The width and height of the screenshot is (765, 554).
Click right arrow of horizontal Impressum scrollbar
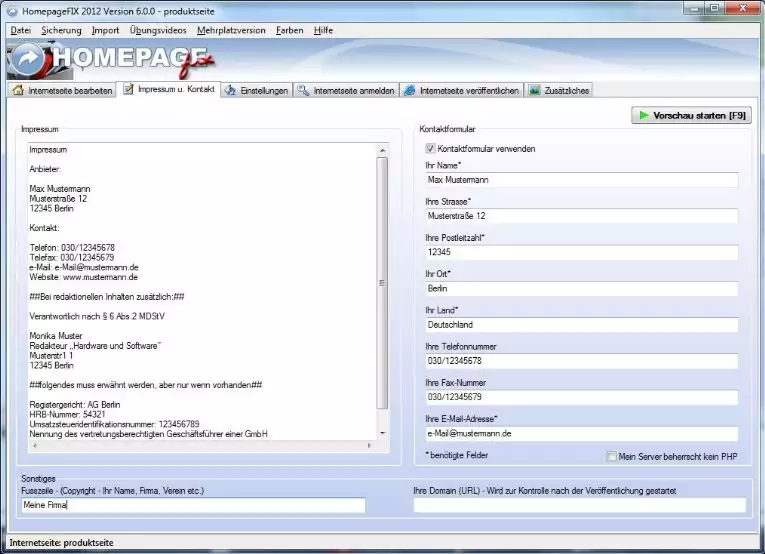click(369, 445)
